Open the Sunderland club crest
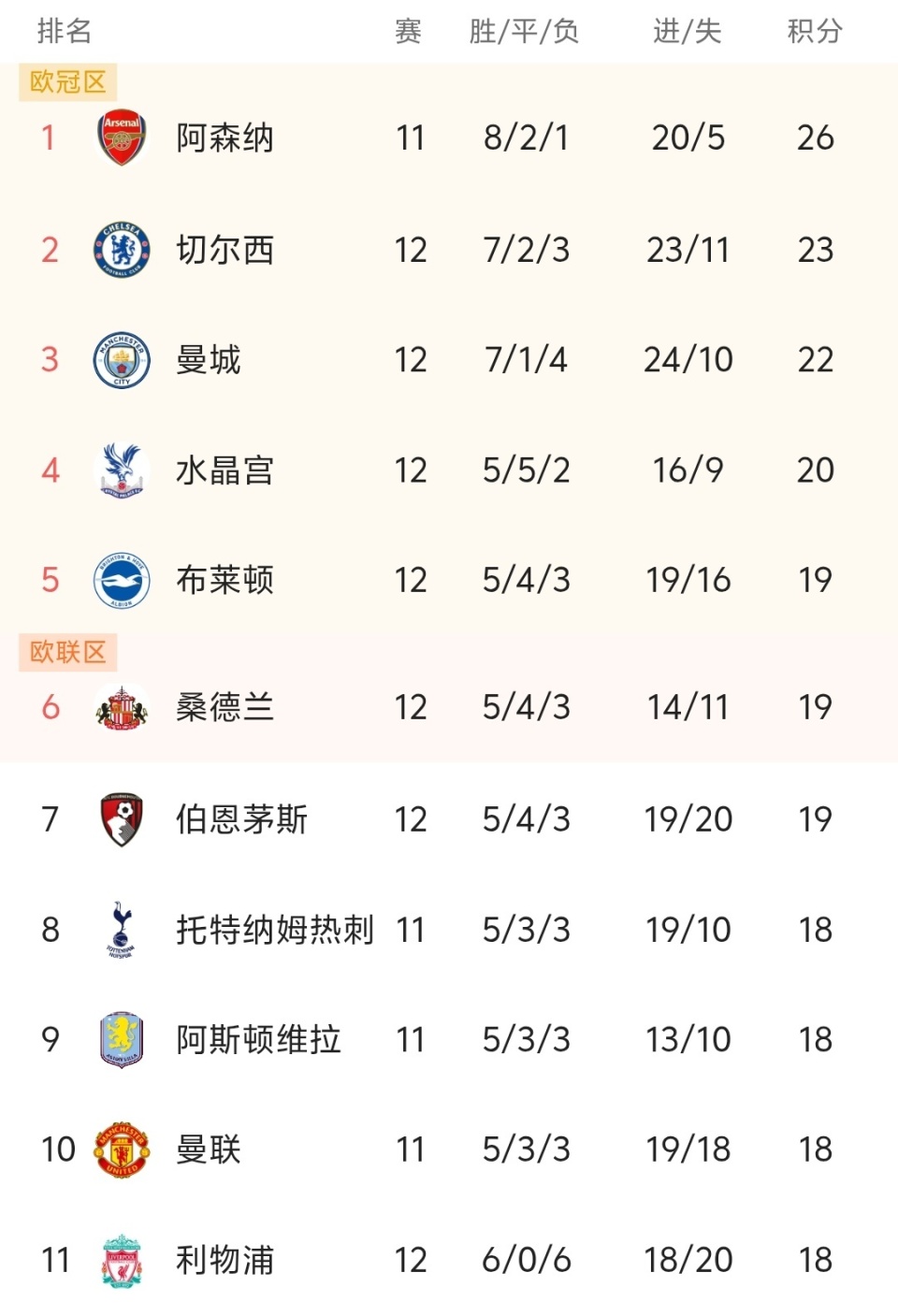Screen dimensions: 898x1316 (x=122, y=707)
